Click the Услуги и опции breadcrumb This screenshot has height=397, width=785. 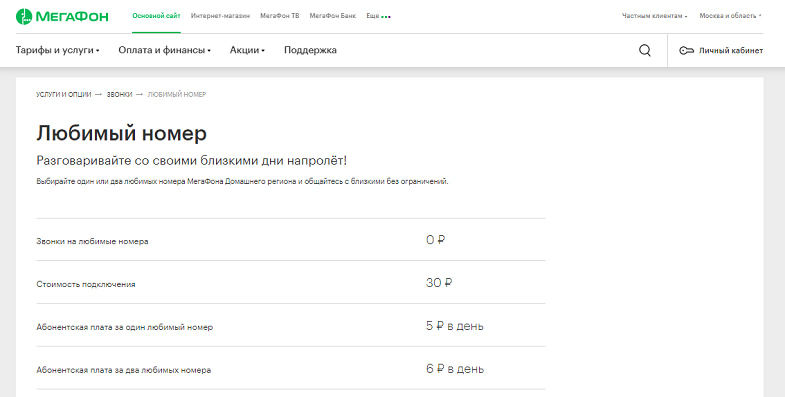pyautogui.click(x=64, y=95)
